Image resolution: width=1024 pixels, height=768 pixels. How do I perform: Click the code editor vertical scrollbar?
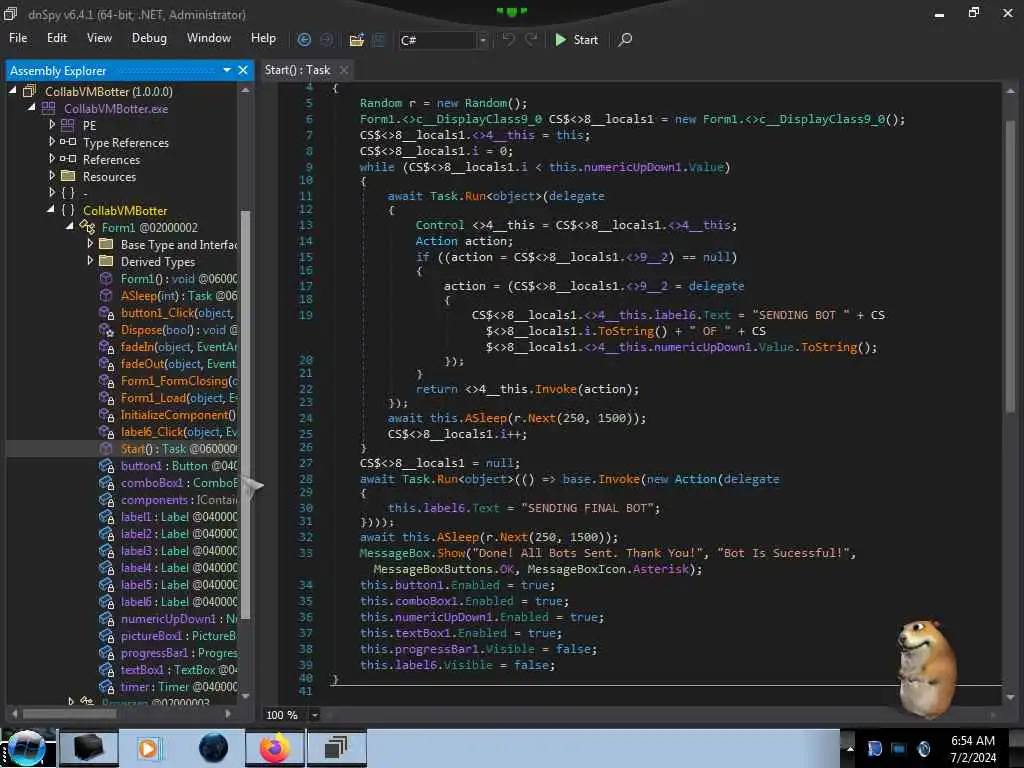1010,266
